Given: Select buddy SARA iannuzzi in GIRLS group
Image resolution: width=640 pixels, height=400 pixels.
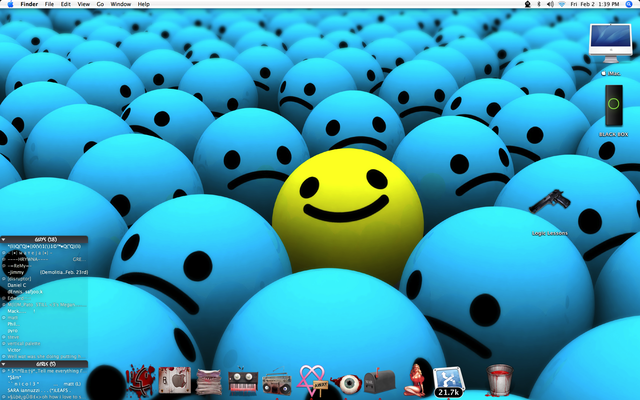Looking at the screenshot, I should point(44,391).
